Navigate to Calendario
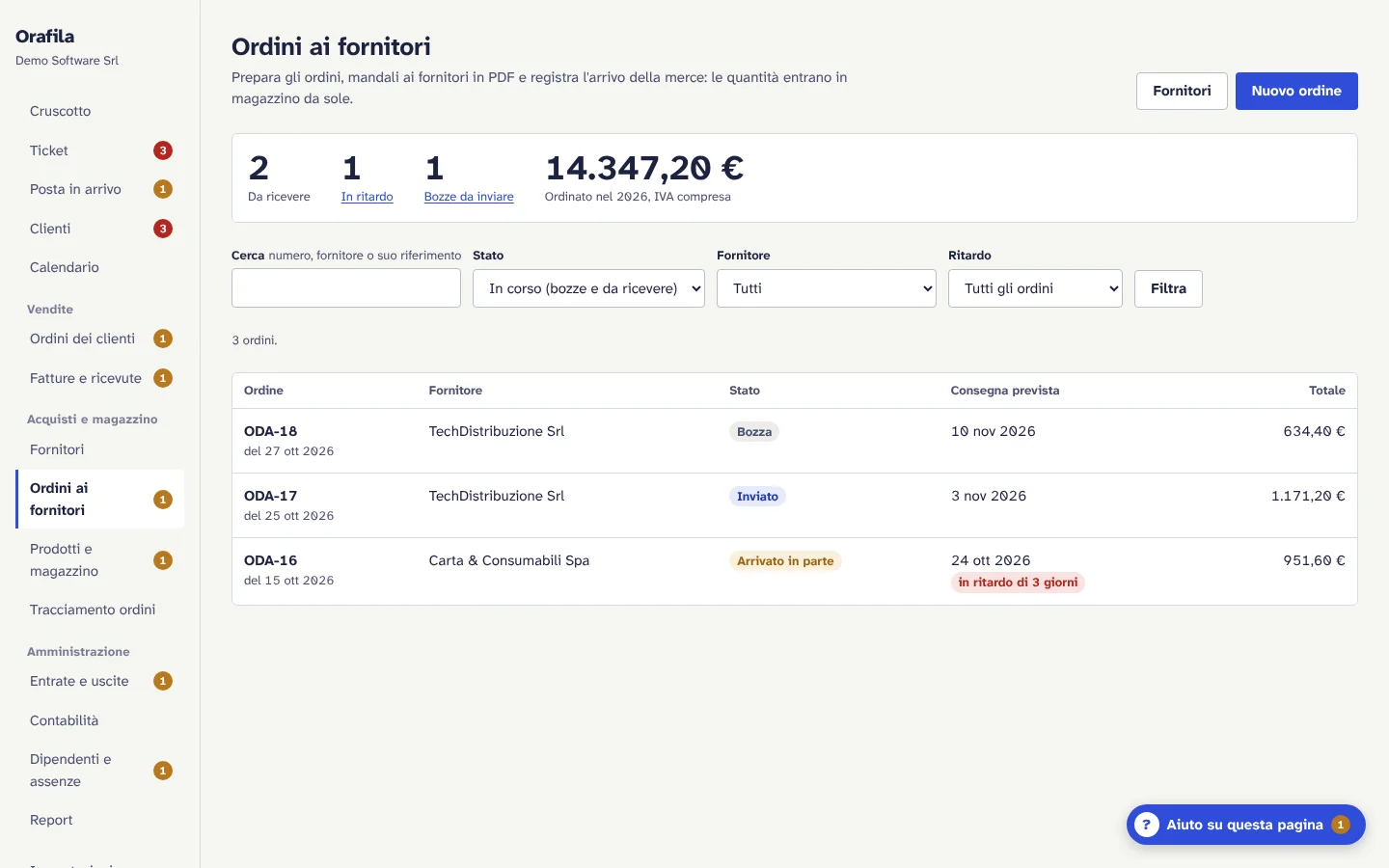The width and height of the screenshot is (1389, 868). point(99,267)
